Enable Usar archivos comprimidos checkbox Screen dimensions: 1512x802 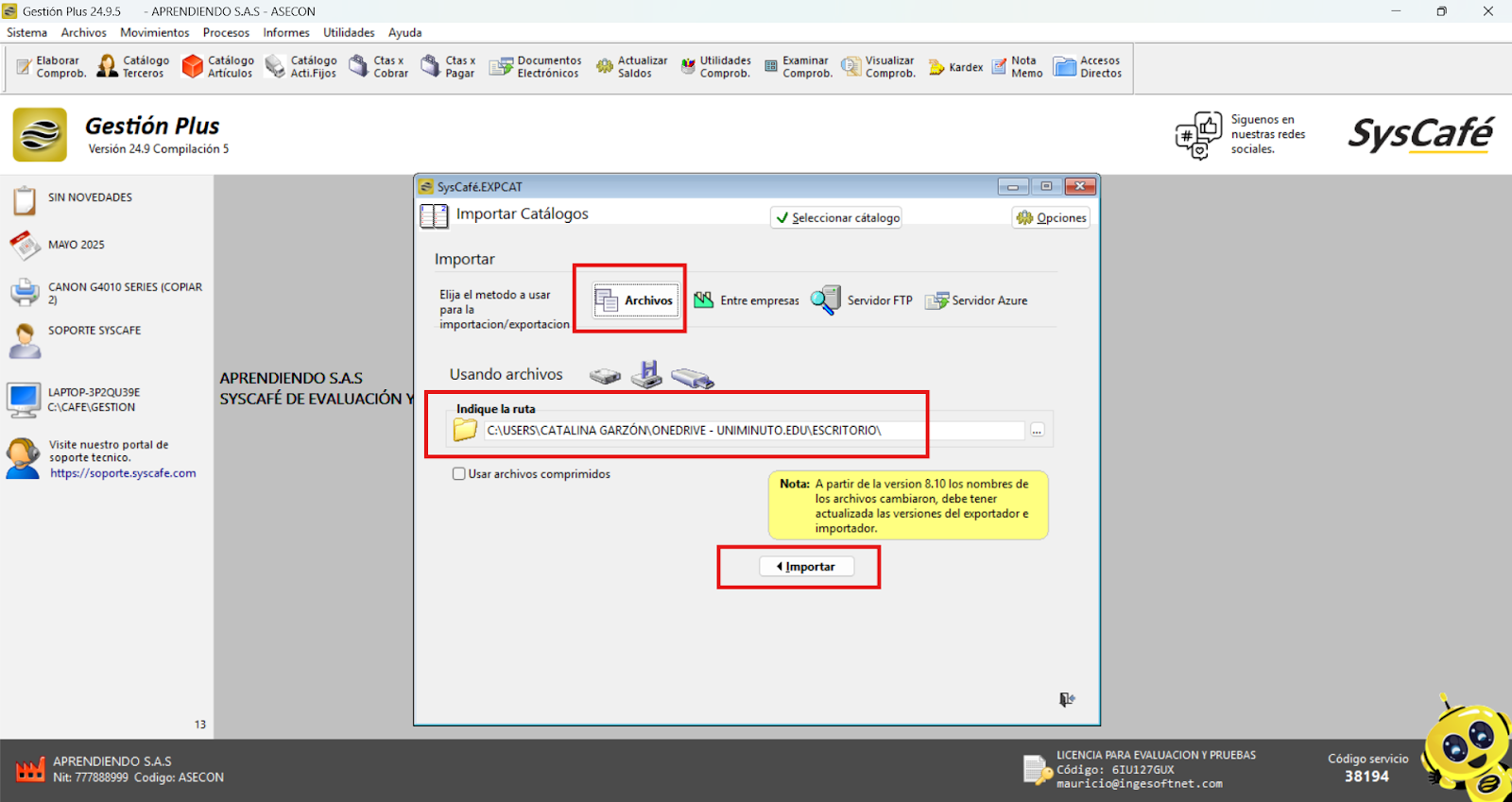(459, 474)
